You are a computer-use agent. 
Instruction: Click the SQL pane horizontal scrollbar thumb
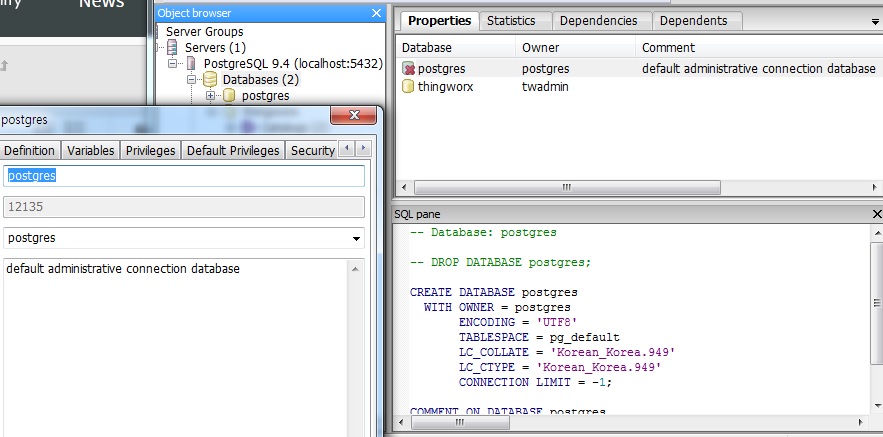(460, 422)
